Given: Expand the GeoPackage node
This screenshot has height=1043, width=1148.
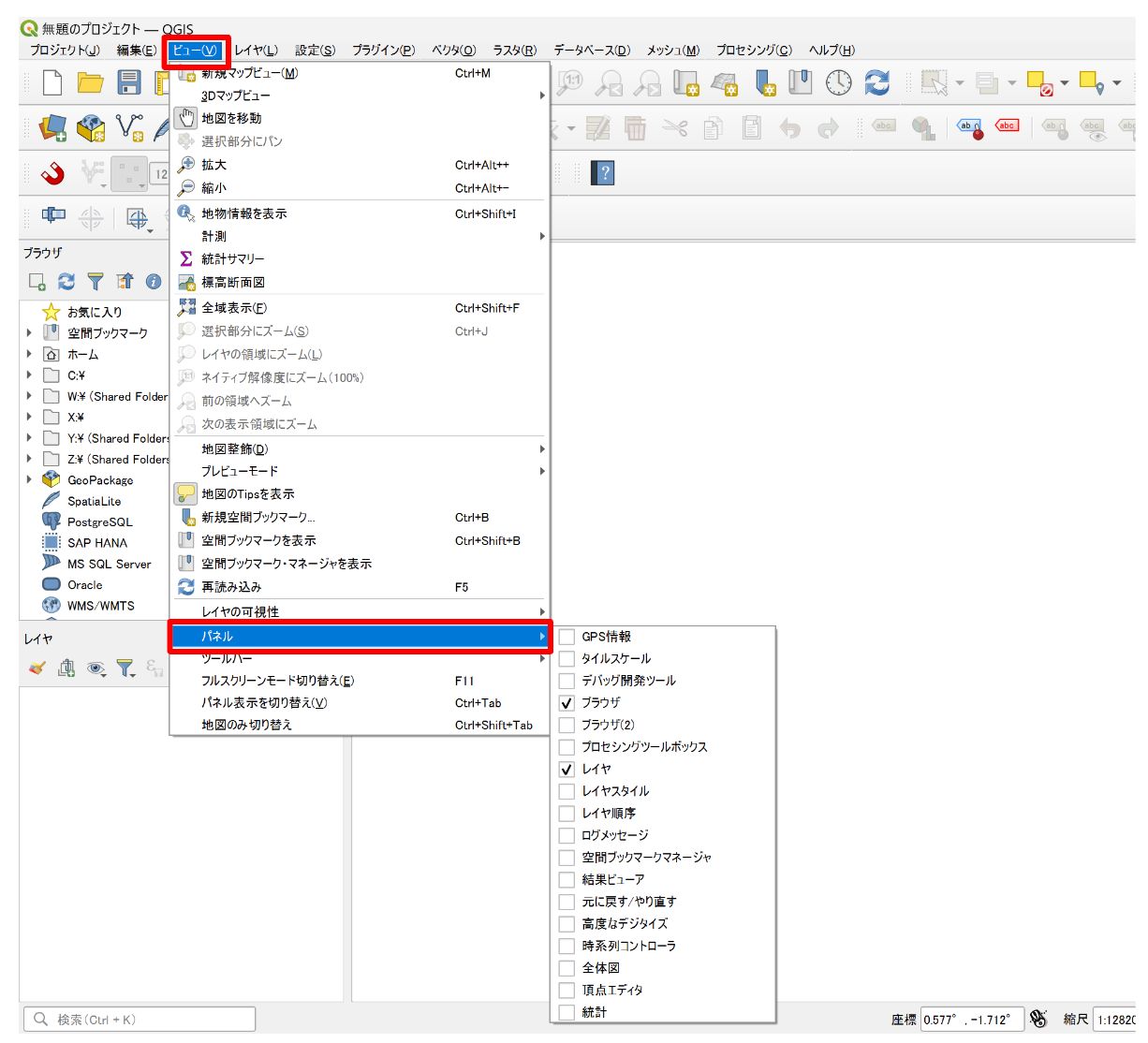Looking at the screenshot, I should point(29,479).
